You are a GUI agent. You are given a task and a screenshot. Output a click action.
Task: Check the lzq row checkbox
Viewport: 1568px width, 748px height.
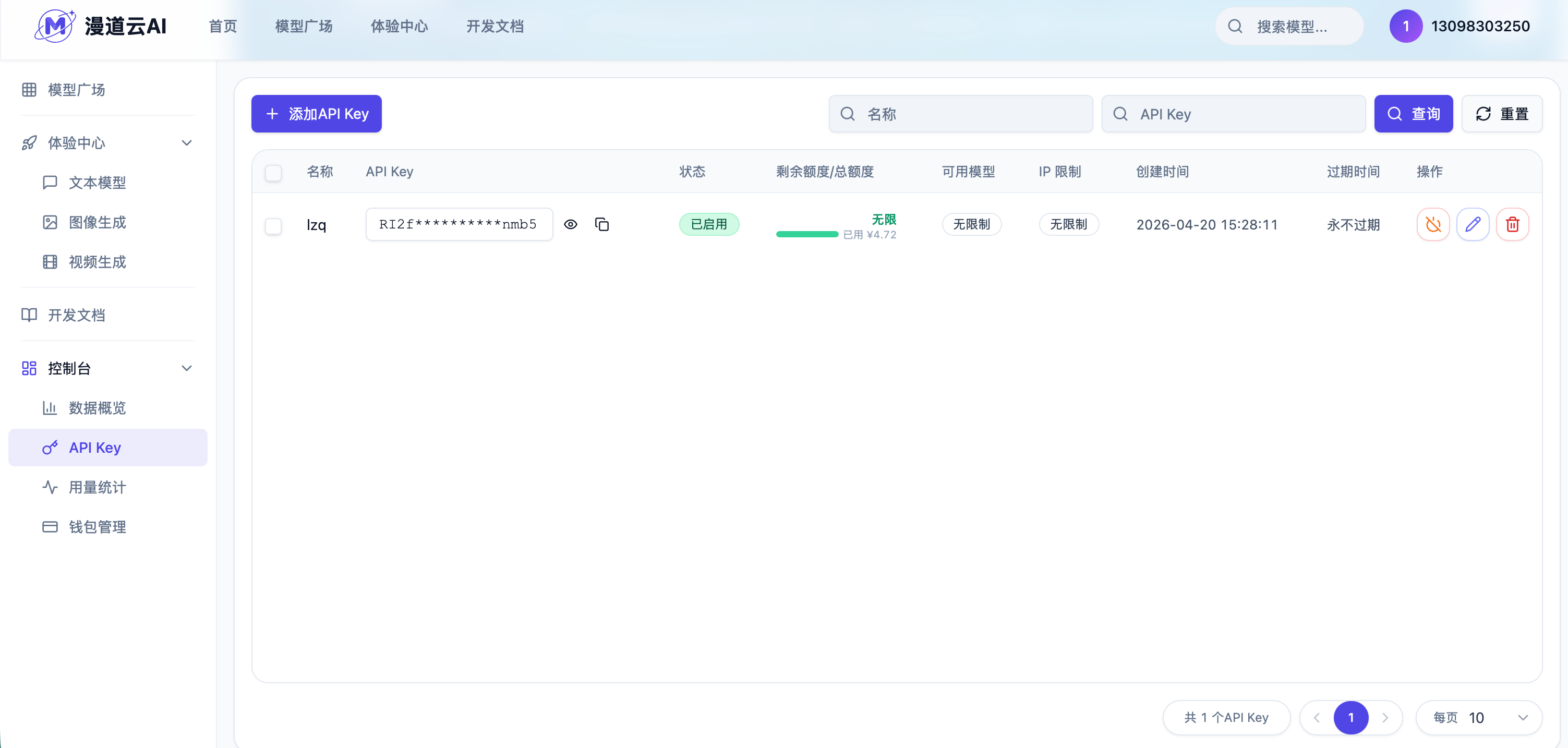pyautogui.click(x=273, y=226)
